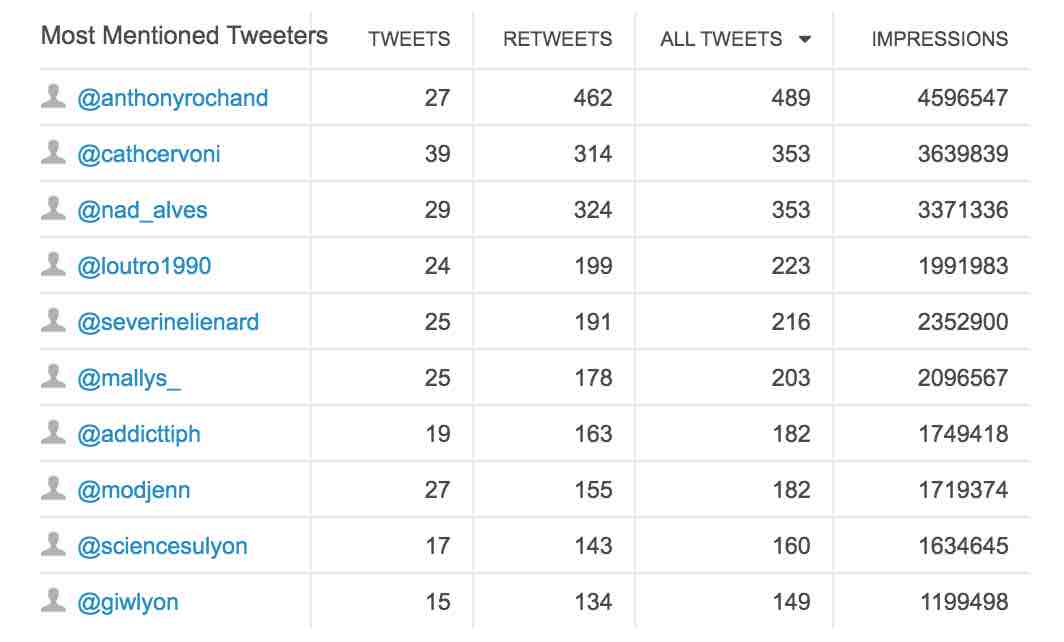Click the user icon next to @giwlyon
Image resolution: width=1064 pixels, height=642 pixels.
53,601
